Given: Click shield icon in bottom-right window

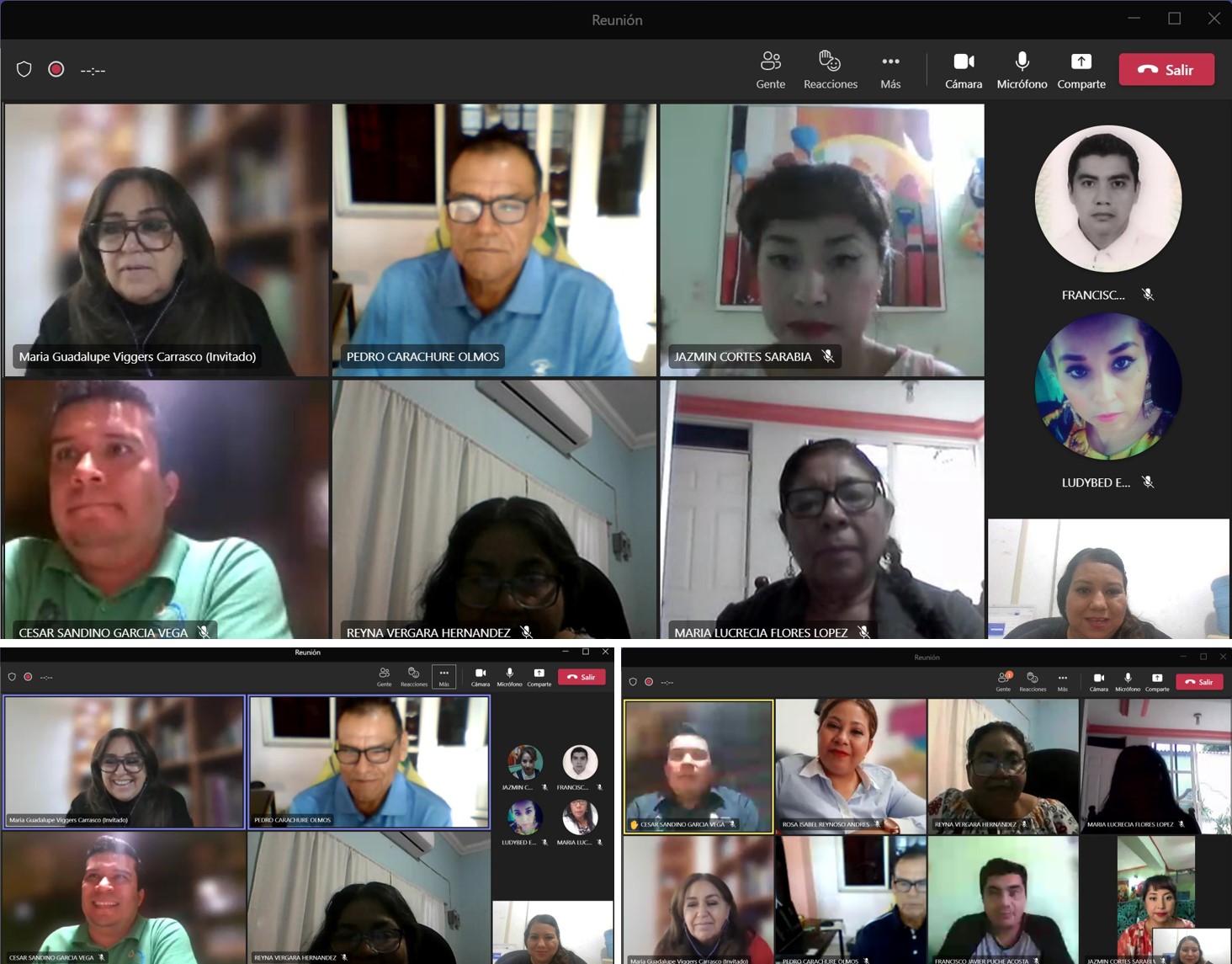Looking at the screenshot, I should click(633, 682).
